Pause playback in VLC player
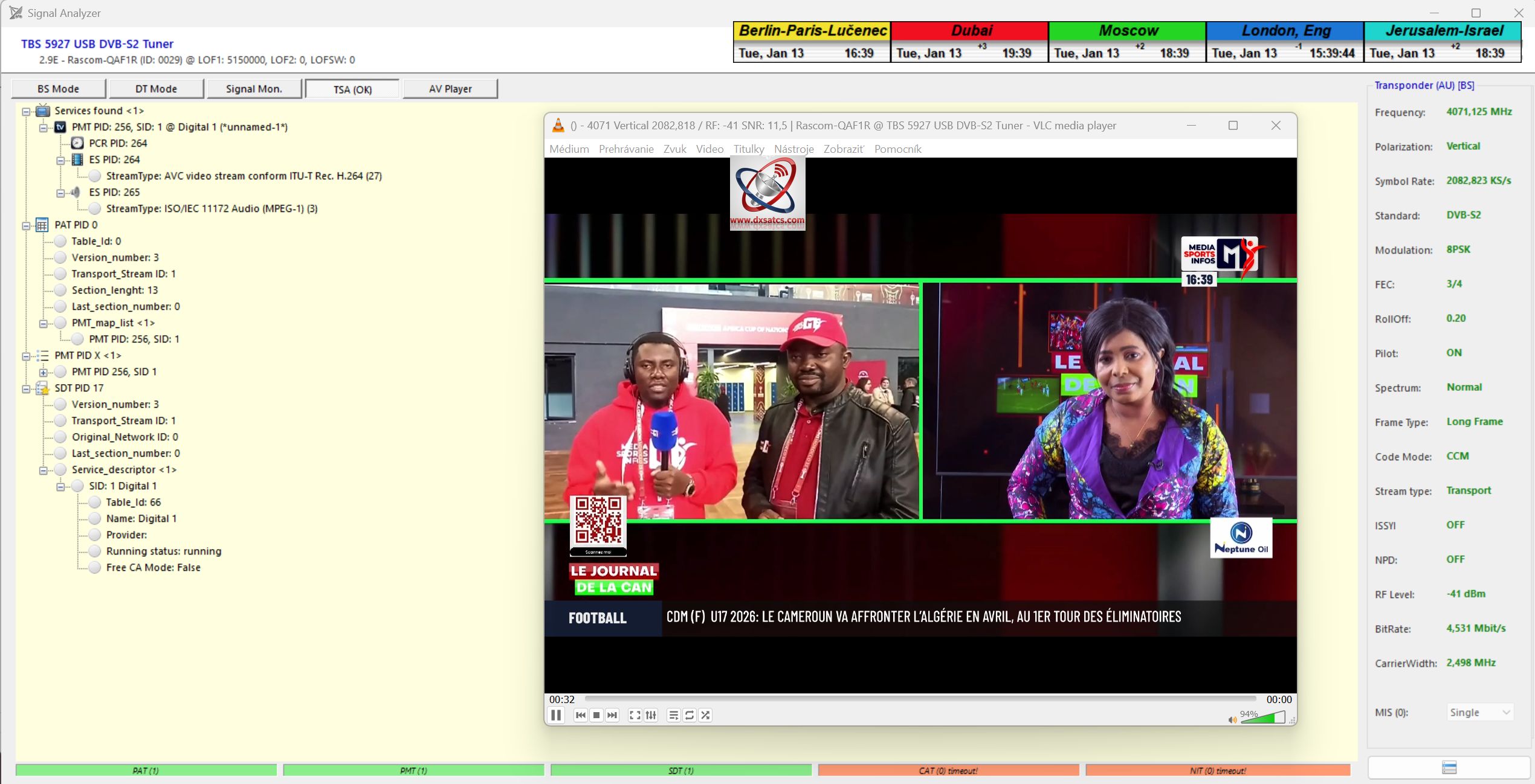1535x784 pixels. click(x=556, y=715)
